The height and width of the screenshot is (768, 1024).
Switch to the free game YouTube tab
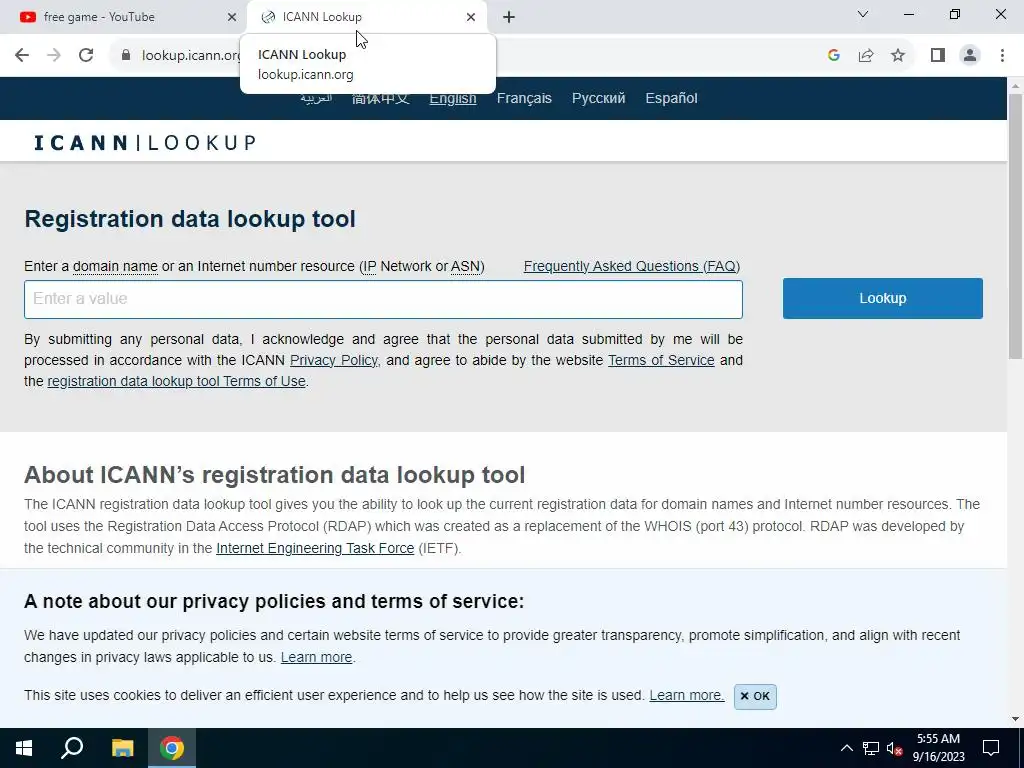[x=123, y=17]
